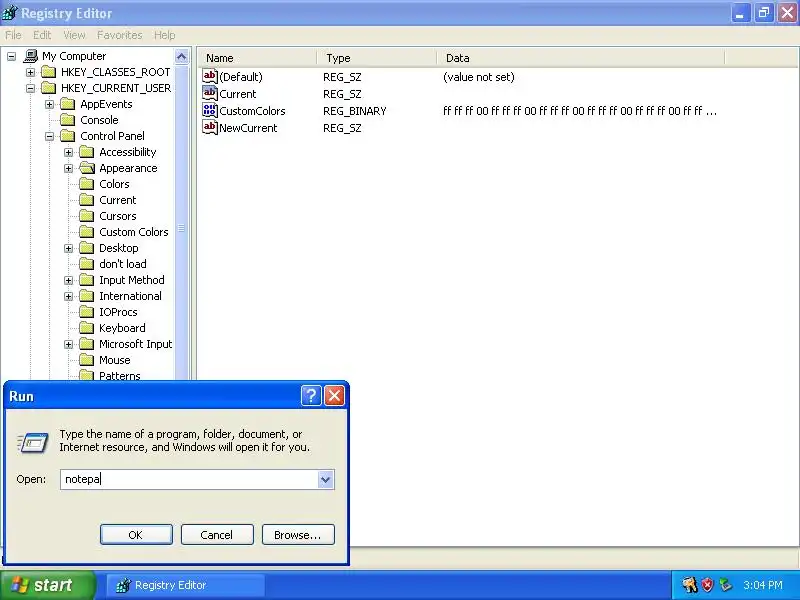800x600 pixels.
Task: Select the don't load tree item
Action: (122, 264)
